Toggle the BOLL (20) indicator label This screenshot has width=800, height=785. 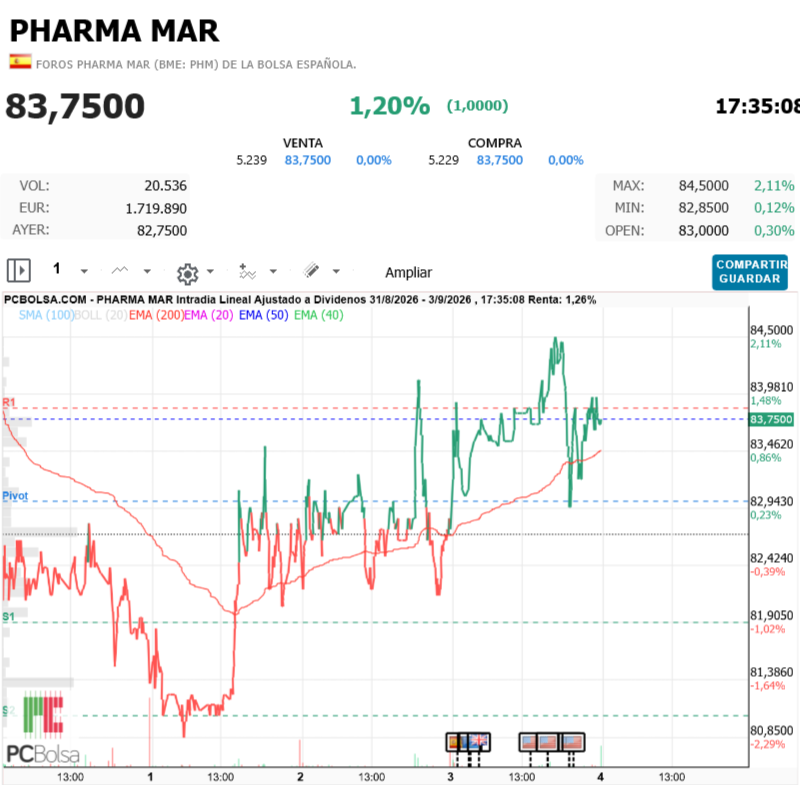(101, 315)
